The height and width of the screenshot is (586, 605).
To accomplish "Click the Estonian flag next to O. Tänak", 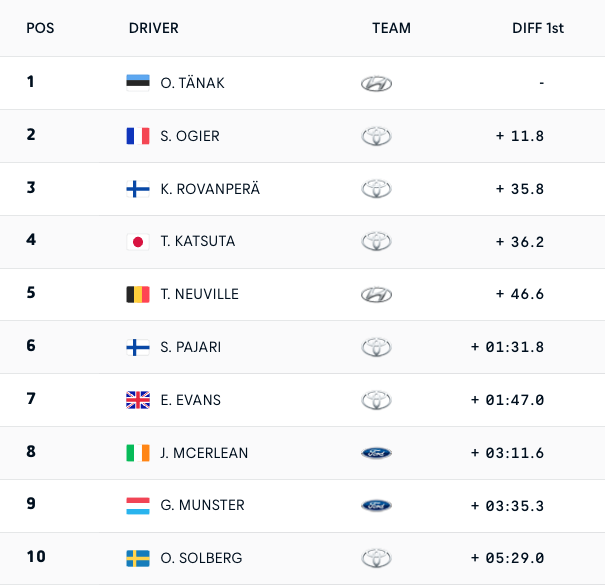I will 138,83.
